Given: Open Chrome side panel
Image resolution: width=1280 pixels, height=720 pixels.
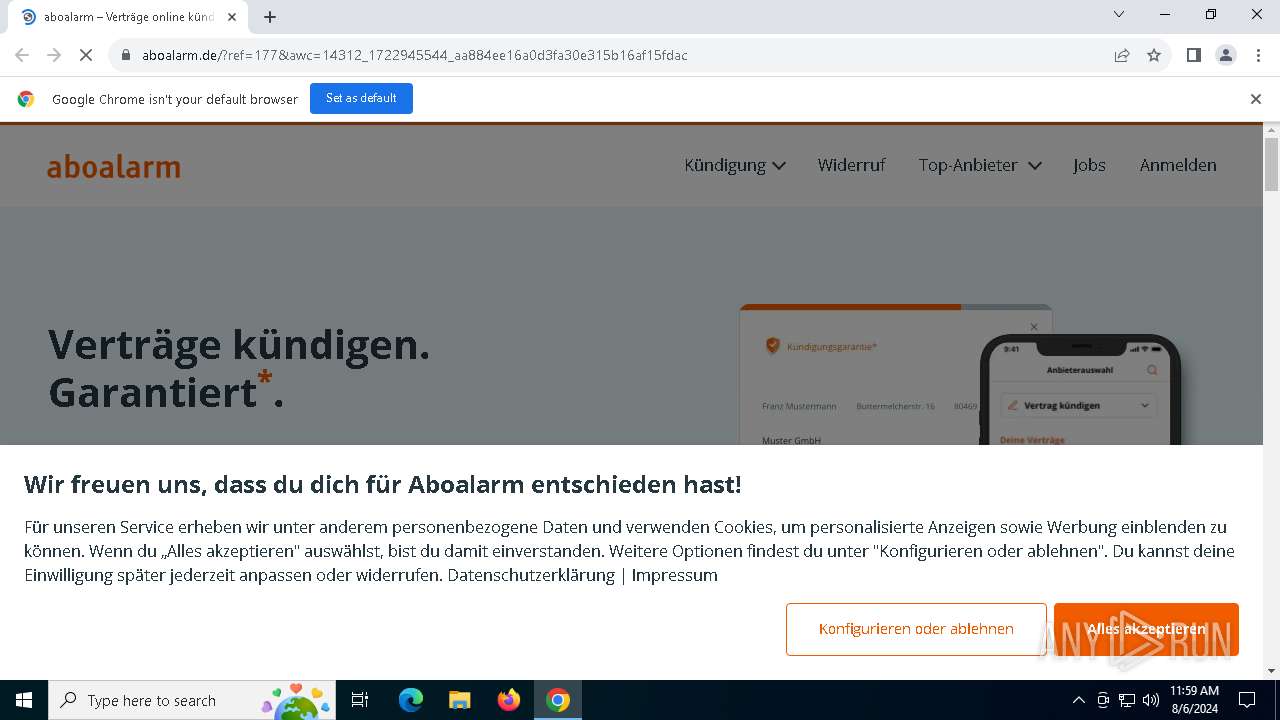Looking at the screenshot, I should (1193, 55).
